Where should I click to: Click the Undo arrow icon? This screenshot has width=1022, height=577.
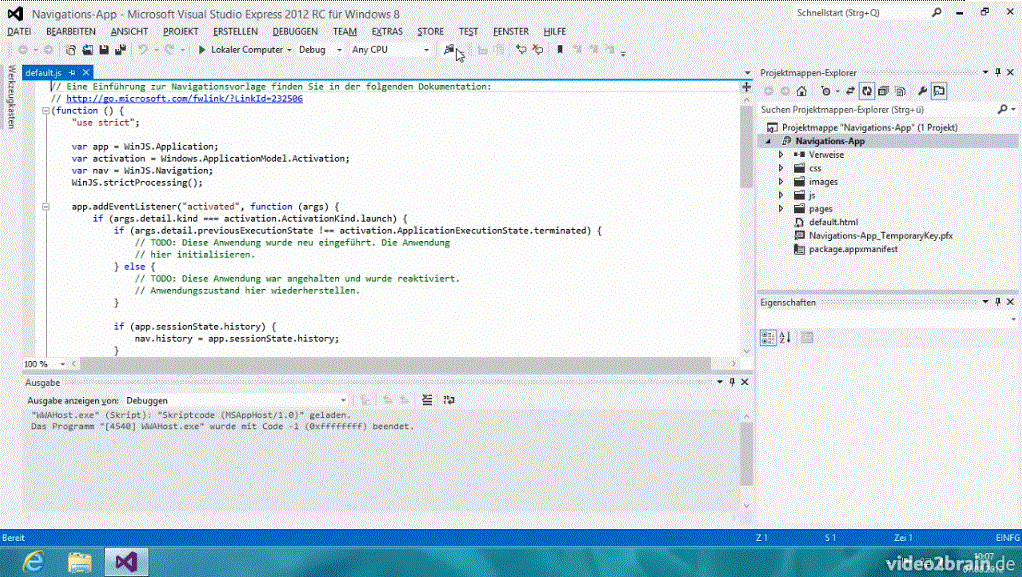[x=143, y=50]
